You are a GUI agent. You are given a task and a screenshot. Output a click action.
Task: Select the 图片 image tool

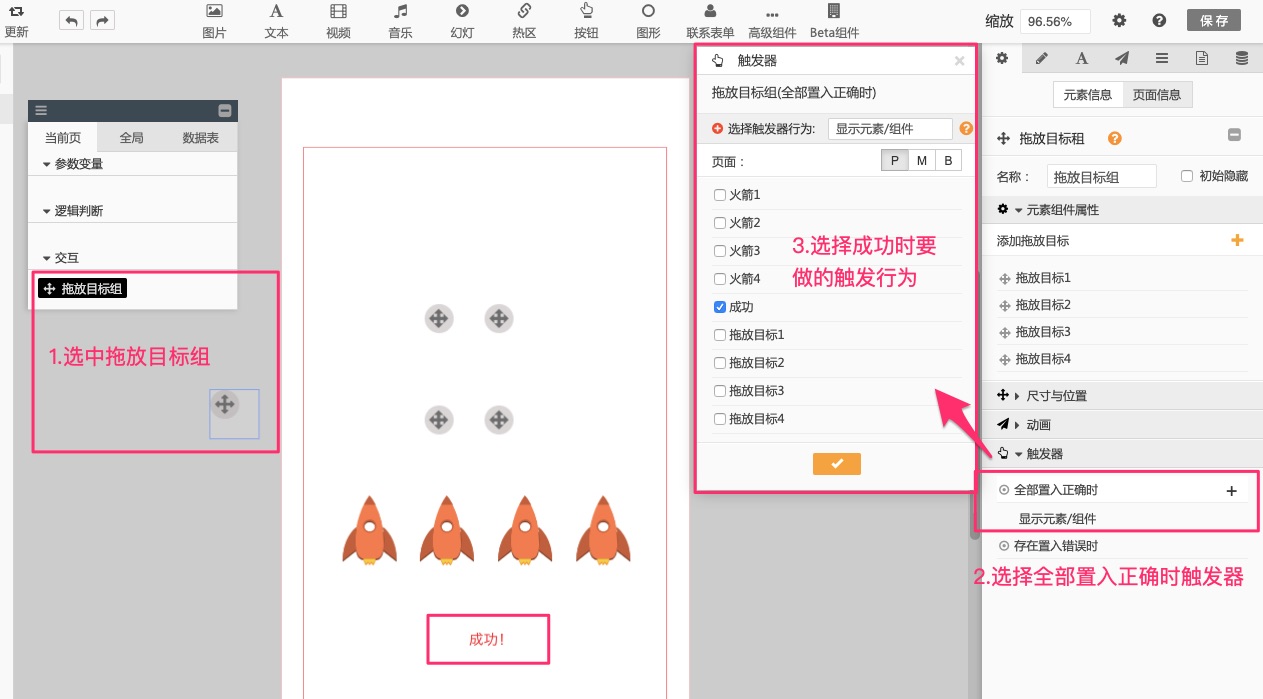point(214,21)
